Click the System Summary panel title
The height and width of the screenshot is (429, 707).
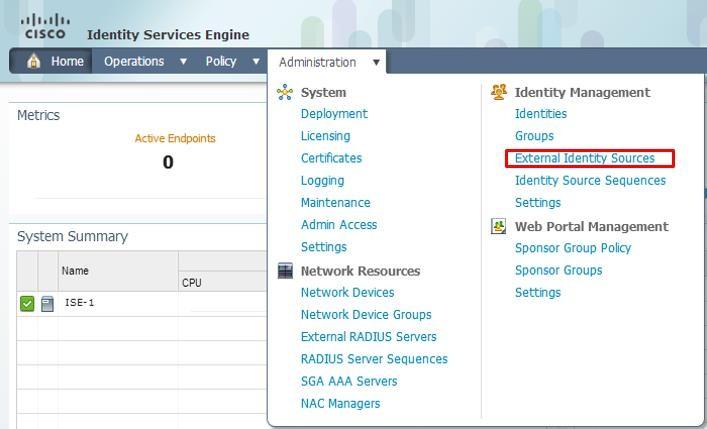pyautogui.click(x=72, y=236)
